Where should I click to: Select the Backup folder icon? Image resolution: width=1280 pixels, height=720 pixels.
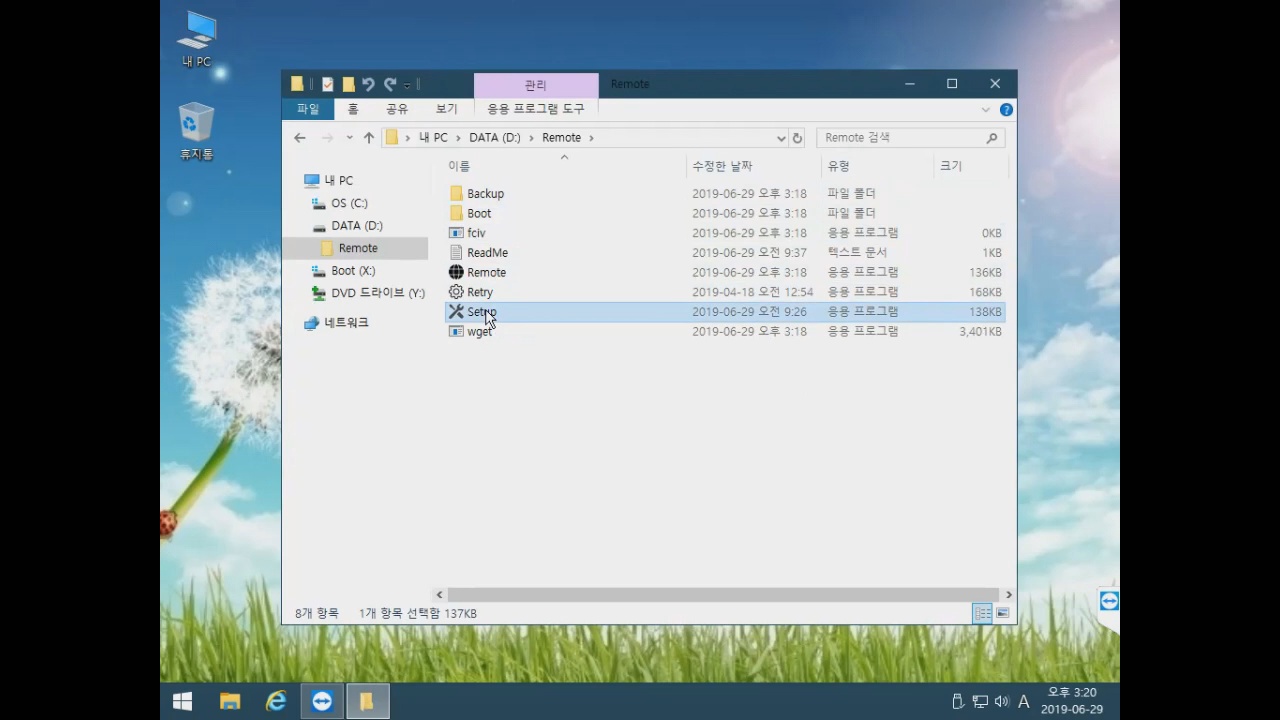(456, 193)
